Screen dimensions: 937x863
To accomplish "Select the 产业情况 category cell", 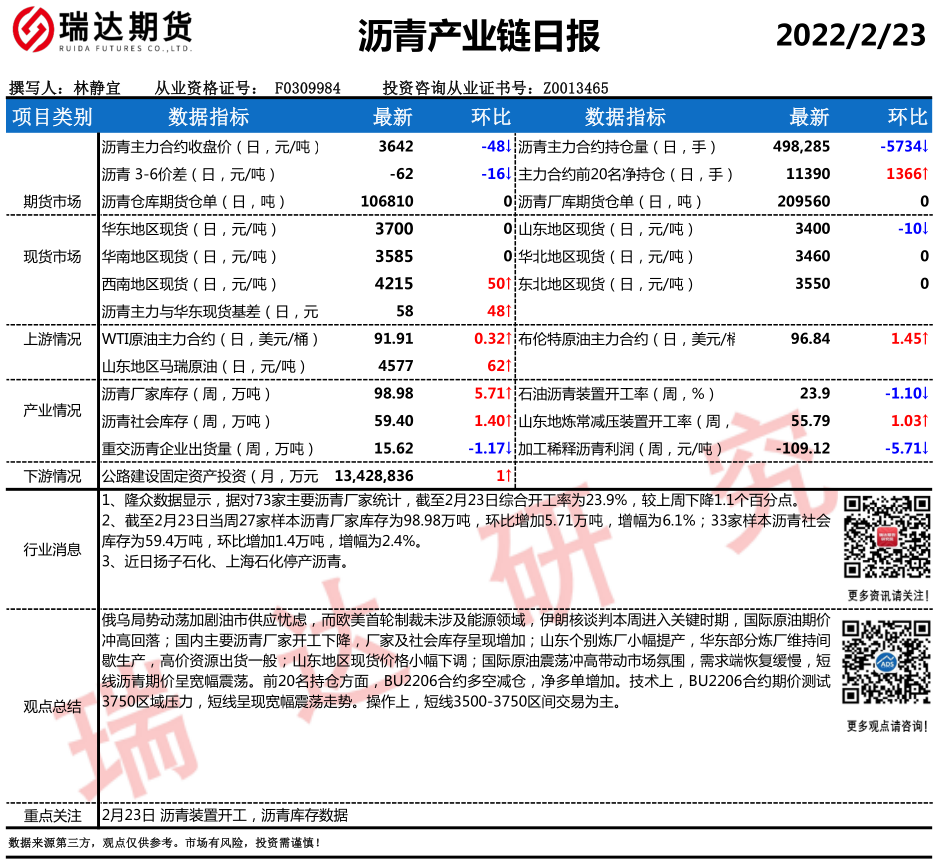I will (52, 410).
